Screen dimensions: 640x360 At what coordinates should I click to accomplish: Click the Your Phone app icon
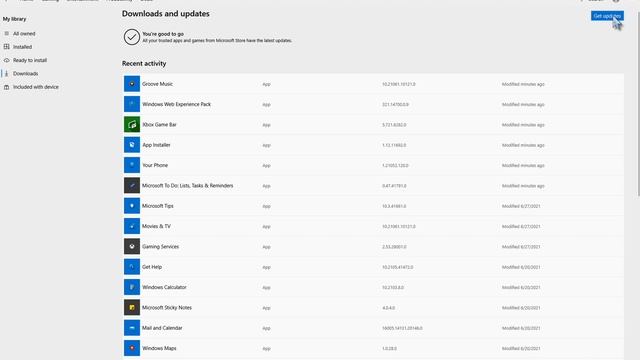click(x=132, y=165)
